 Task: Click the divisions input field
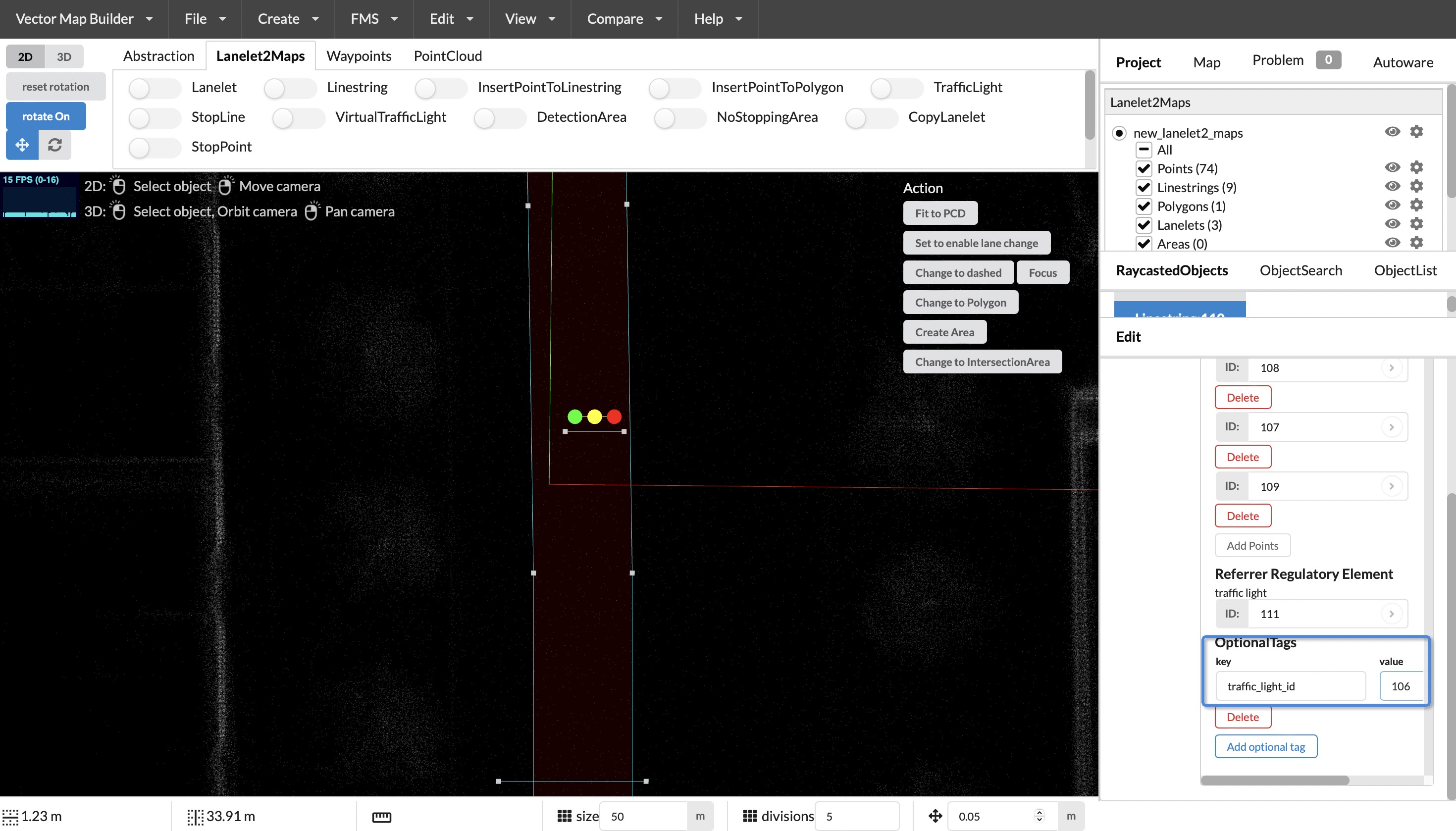click(x=857, y=816)
